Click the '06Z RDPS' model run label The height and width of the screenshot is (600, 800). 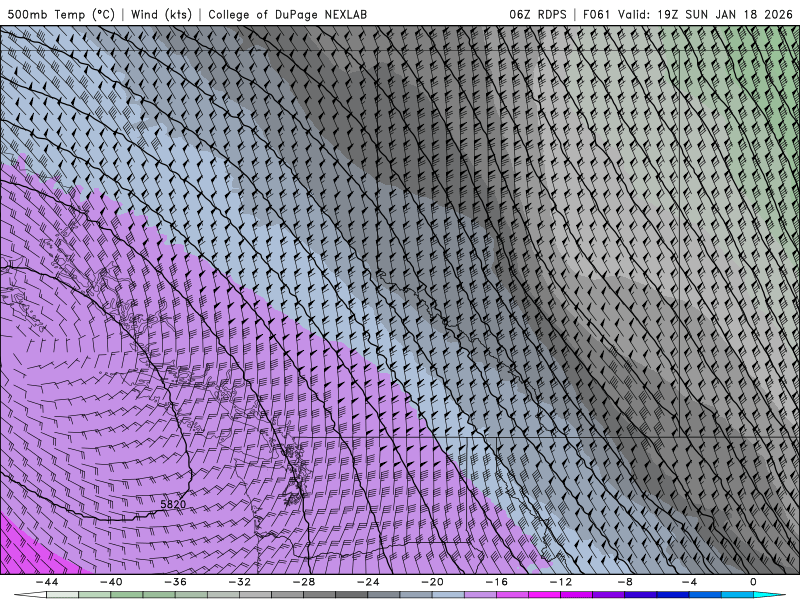pos(537,14)
